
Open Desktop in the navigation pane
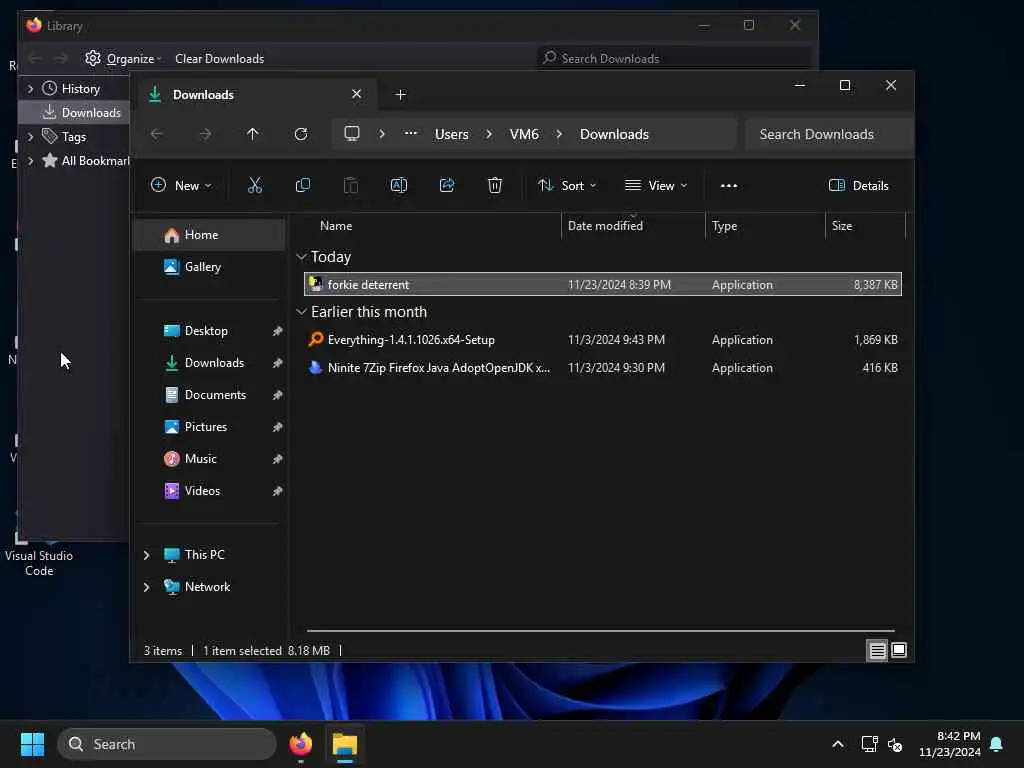[210, 331]
